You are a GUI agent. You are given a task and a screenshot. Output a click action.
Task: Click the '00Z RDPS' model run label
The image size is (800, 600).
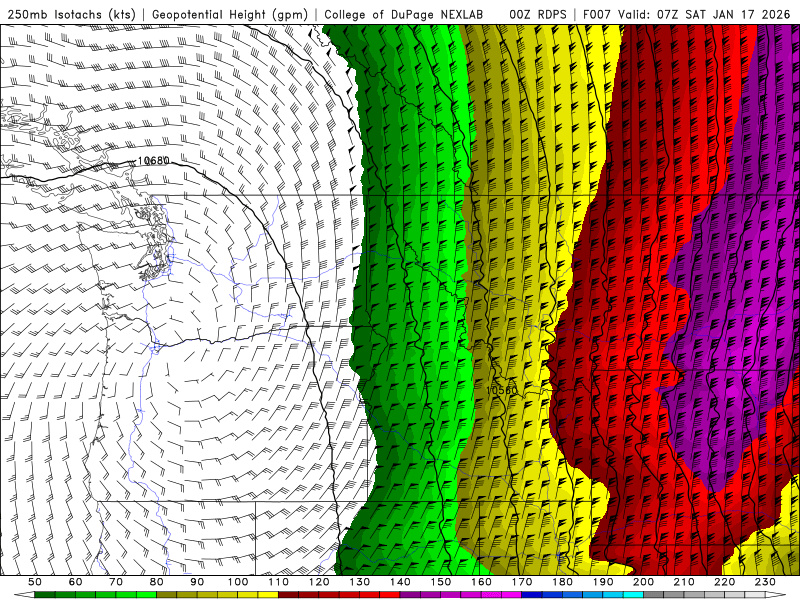(538, 15)
